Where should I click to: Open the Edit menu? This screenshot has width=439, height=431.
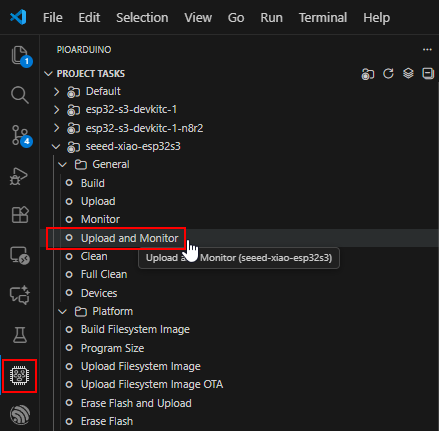pyautogui.click(x=89, y=17)
